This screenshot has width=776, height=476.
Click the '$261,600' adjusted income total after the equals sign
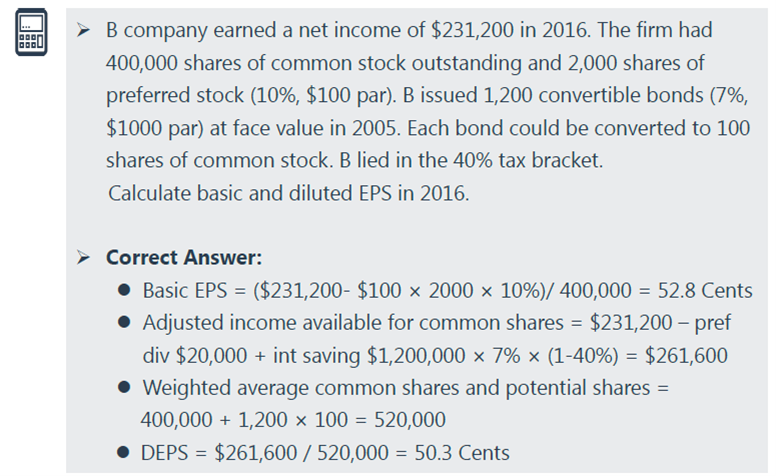tap(686, 355)
